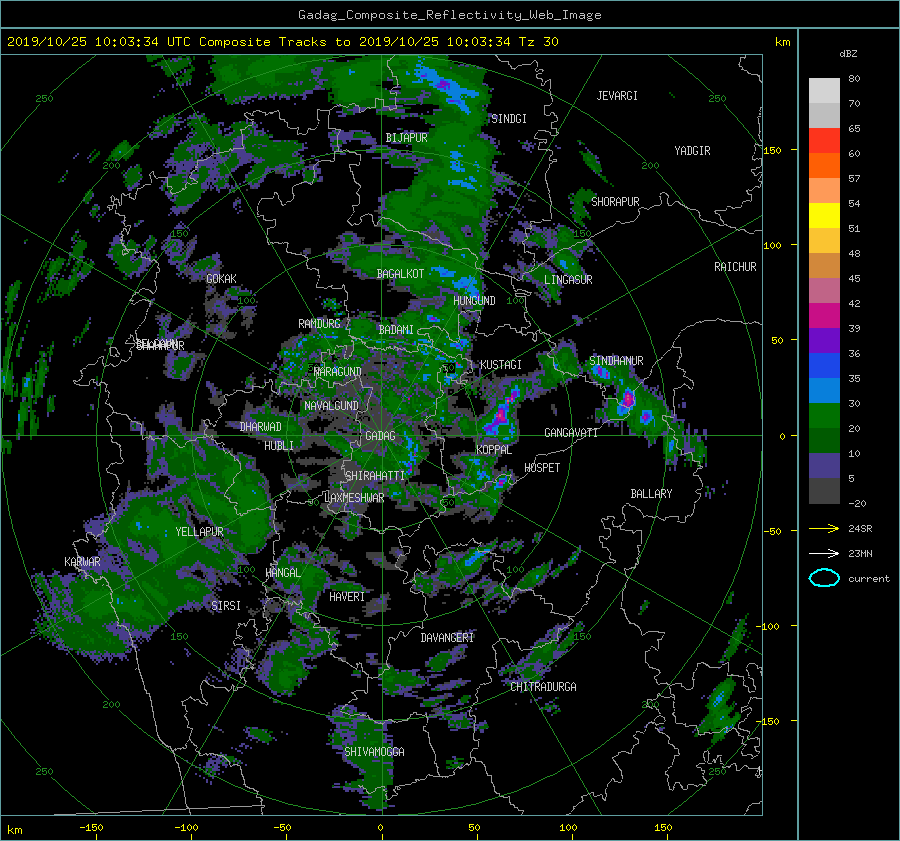Click the SHIRAHATTI city label
This screenshot has width=900, height=841.
(x=375, y=476)
